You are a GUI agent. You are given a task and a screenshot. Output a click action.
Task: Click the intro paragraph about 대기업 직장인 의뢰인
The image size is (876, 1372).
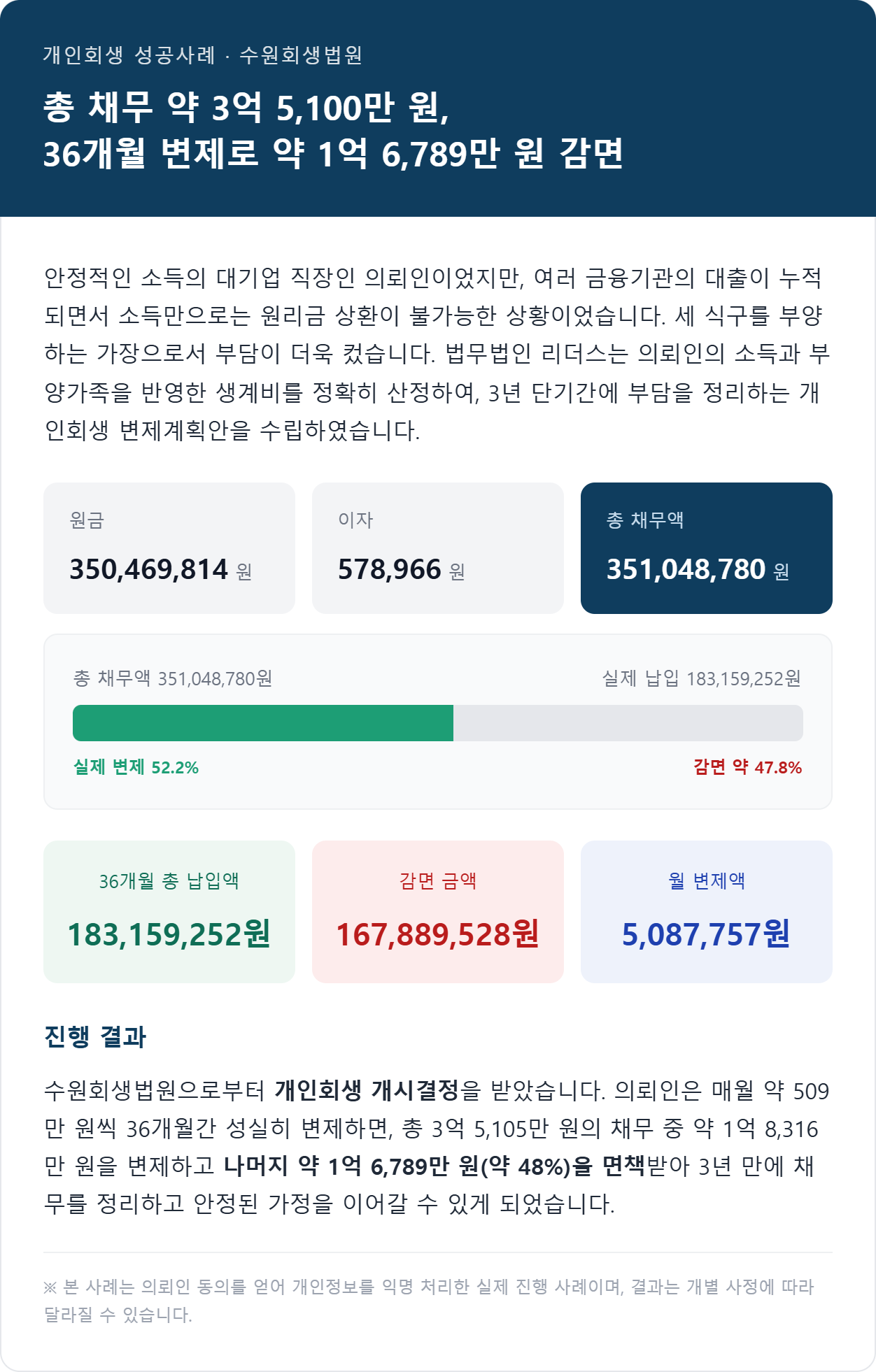click(437, 354)
